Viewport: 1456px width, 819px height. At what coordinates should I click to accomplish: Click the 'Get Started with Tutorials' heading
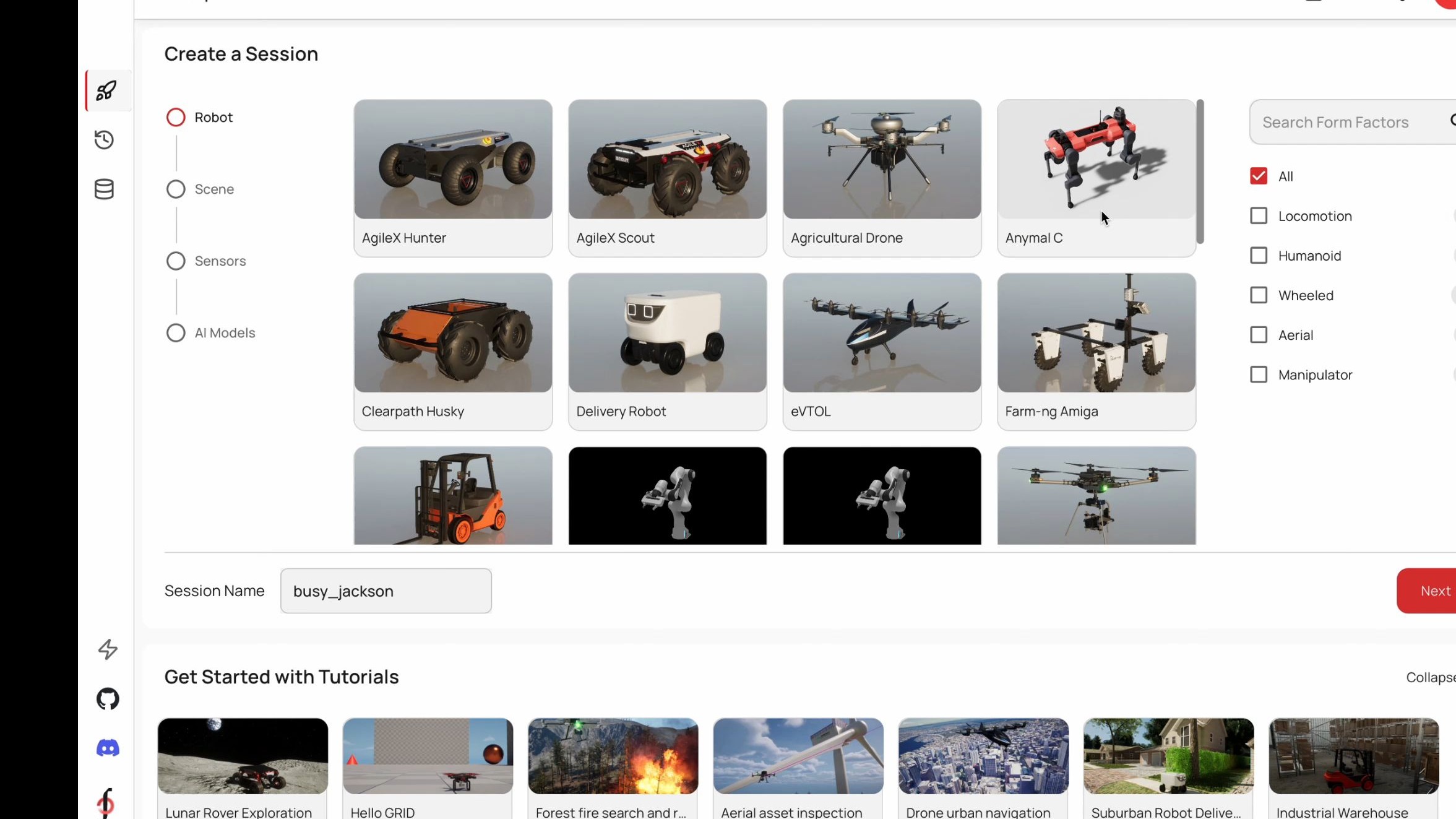pyautogui.click(x=282, y=677)
